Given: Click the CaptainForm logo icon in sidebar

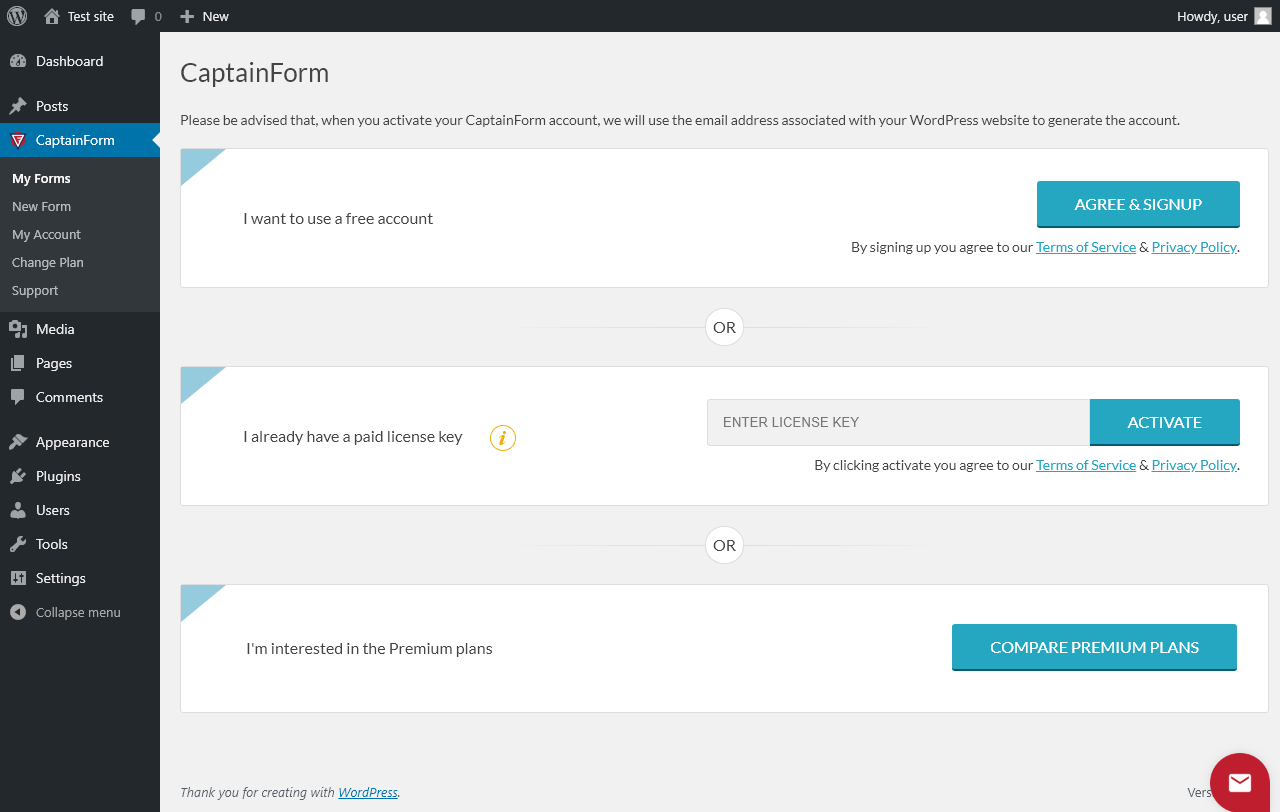Looking at the screenshot, I should 18,140.
